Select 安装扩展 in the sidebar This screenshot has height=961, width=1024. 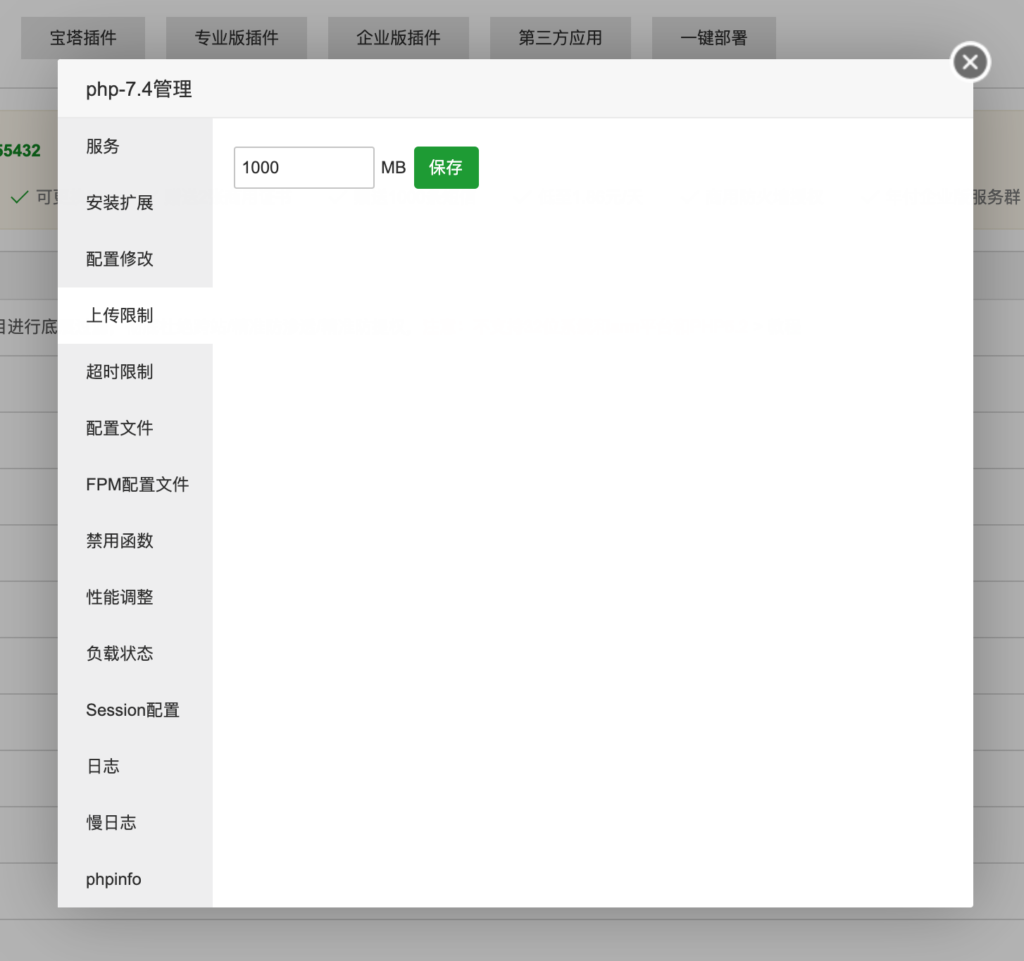click(x=120, y=203)
